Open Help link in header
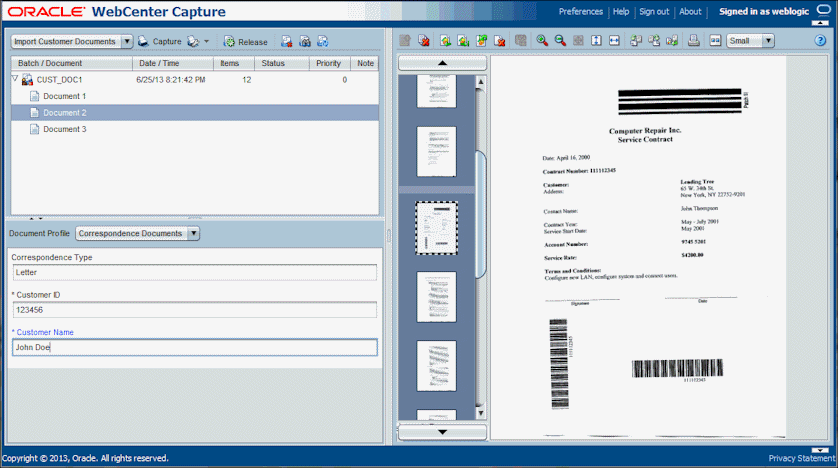The image size is (838, 468). [620, 11]
